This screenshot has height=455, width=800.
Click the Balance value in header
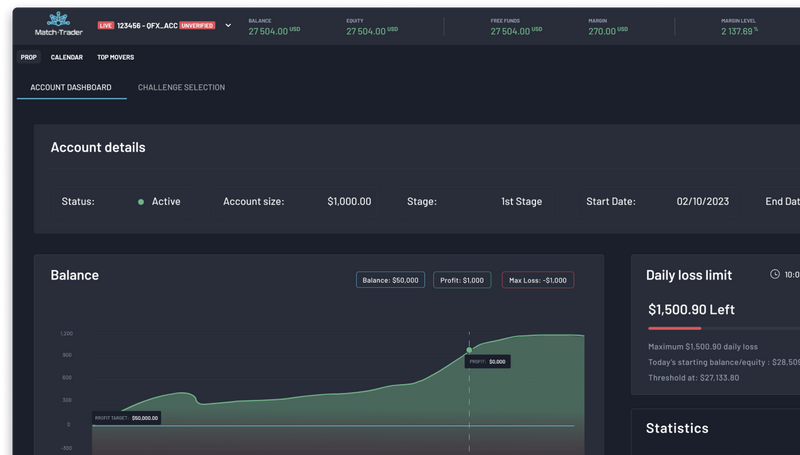point(268,32)
